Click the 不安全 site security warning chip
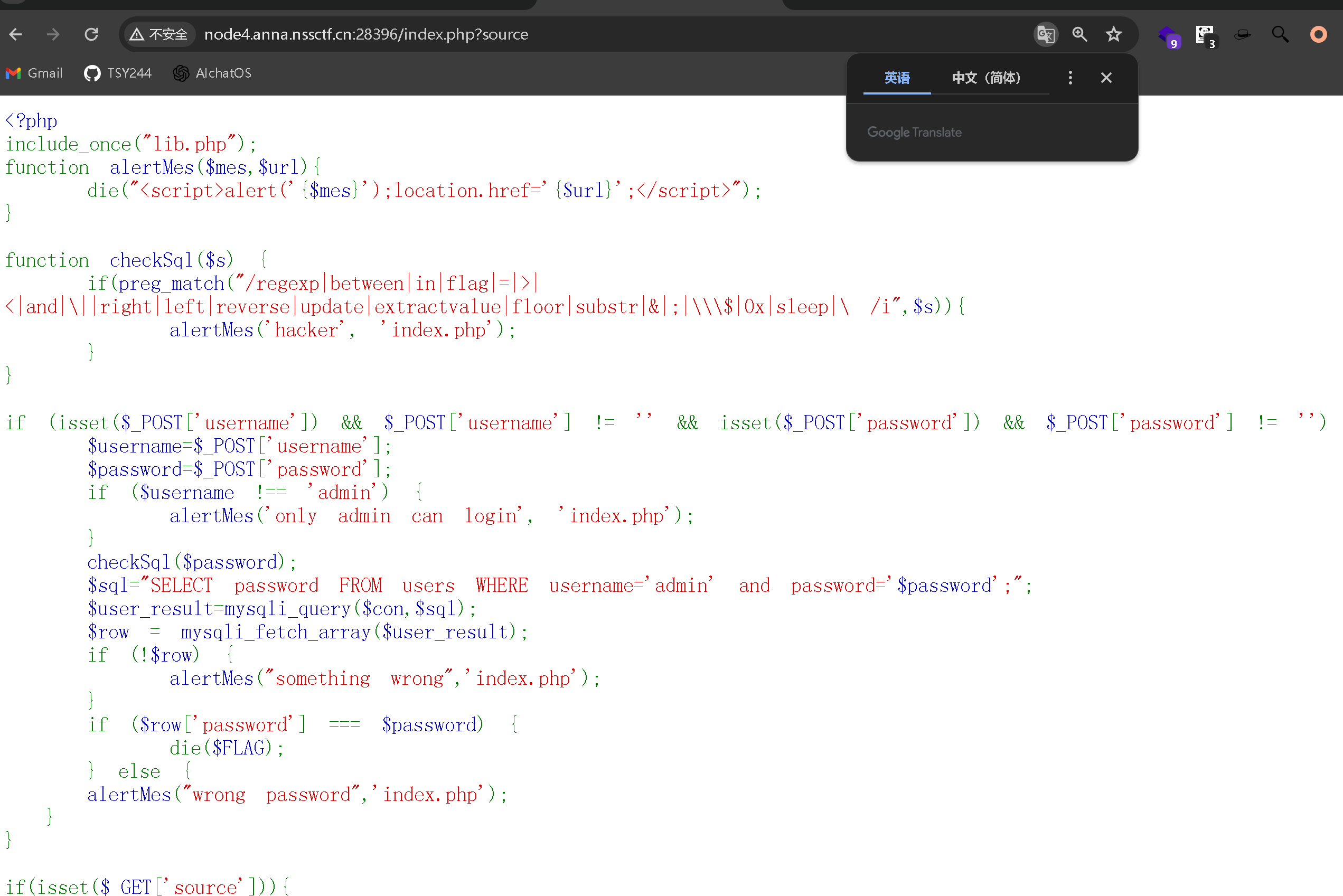 pyautogui.click(x=159, y=34)
